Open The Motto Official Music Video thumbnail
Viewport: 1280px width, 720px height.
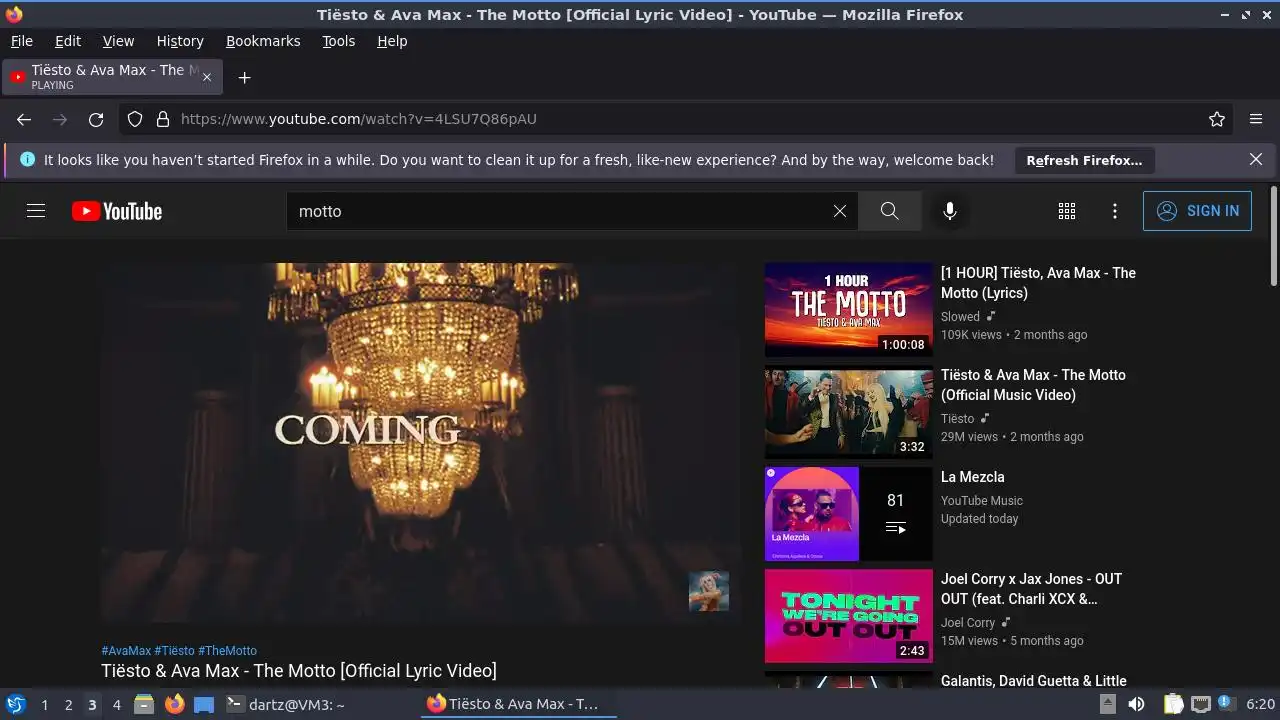click(x=848, y=412)
